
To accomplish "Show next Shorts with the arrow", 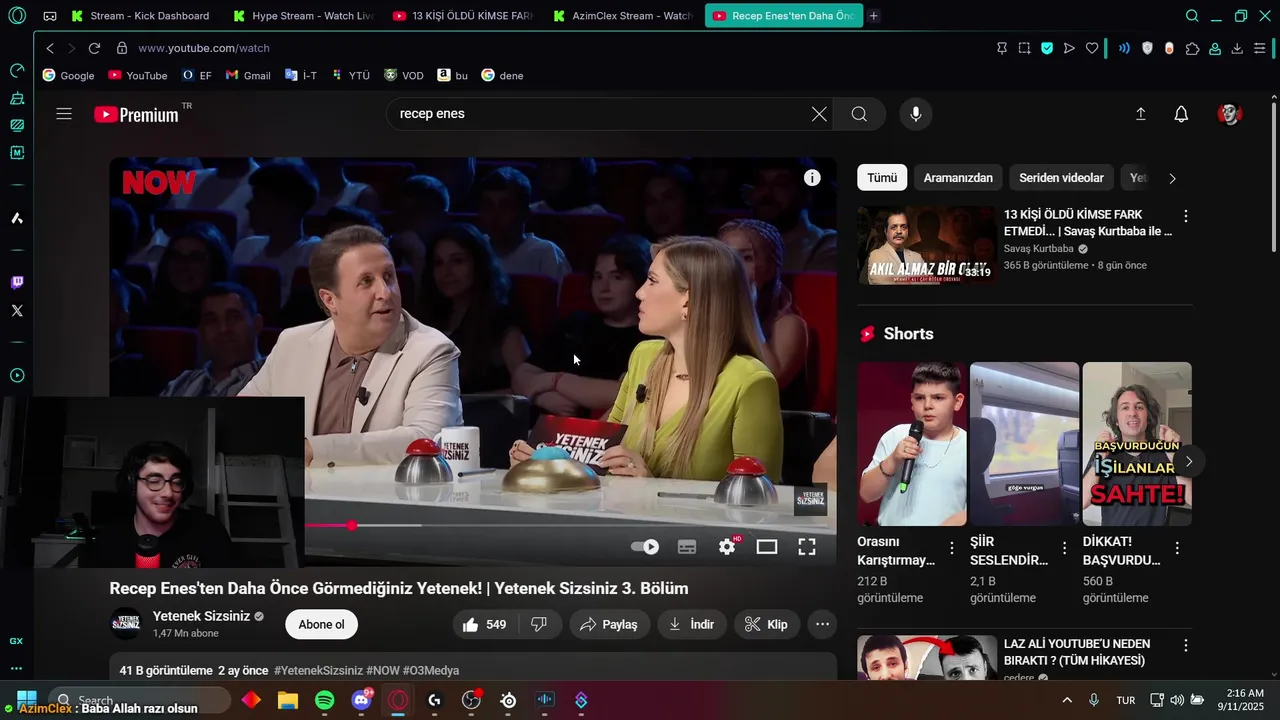I will tap(1189, 461).
